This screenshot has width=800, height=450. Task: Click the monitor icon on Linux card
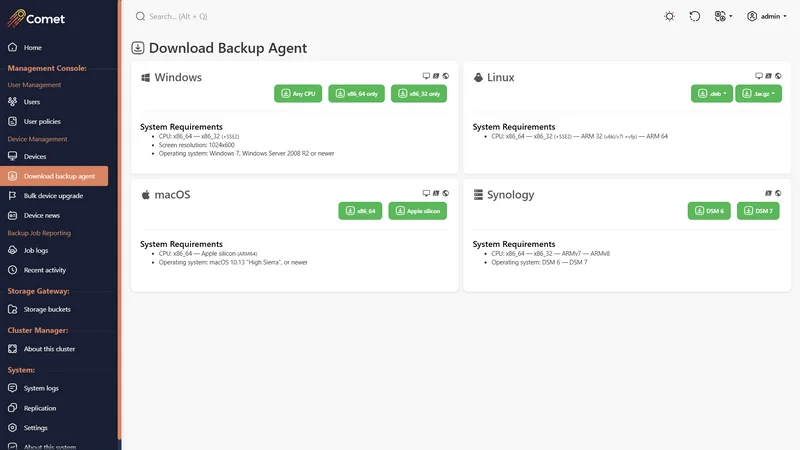pos(759,76)
